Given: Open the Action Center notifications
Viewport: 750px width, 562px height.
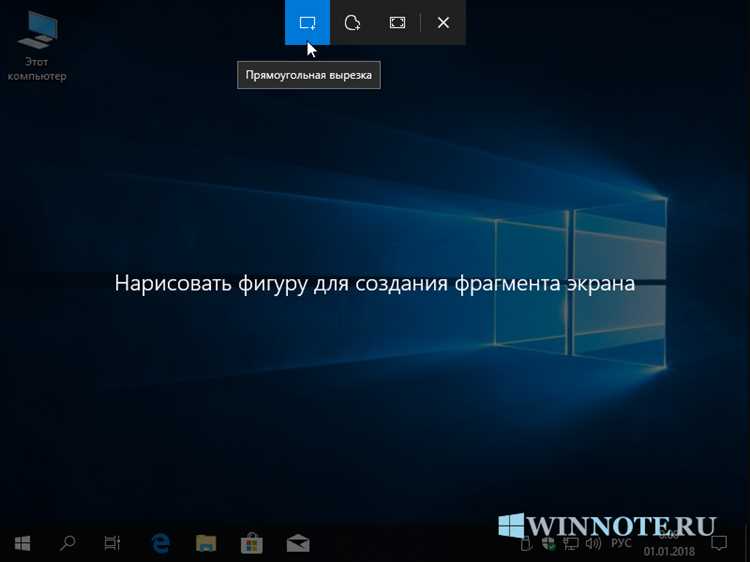Looking at the screenshot, I should [718, 544].
